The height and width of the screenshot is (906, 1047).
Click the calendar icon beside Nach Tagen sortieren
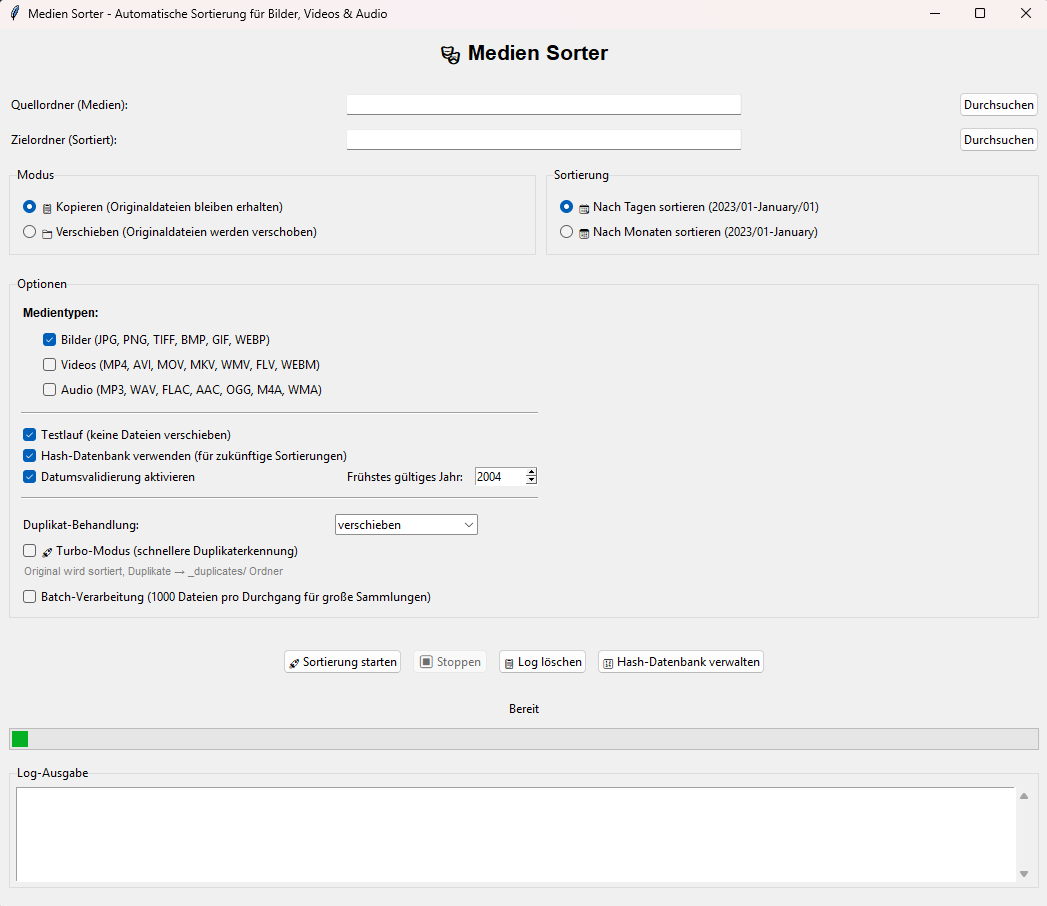(582, 207)
